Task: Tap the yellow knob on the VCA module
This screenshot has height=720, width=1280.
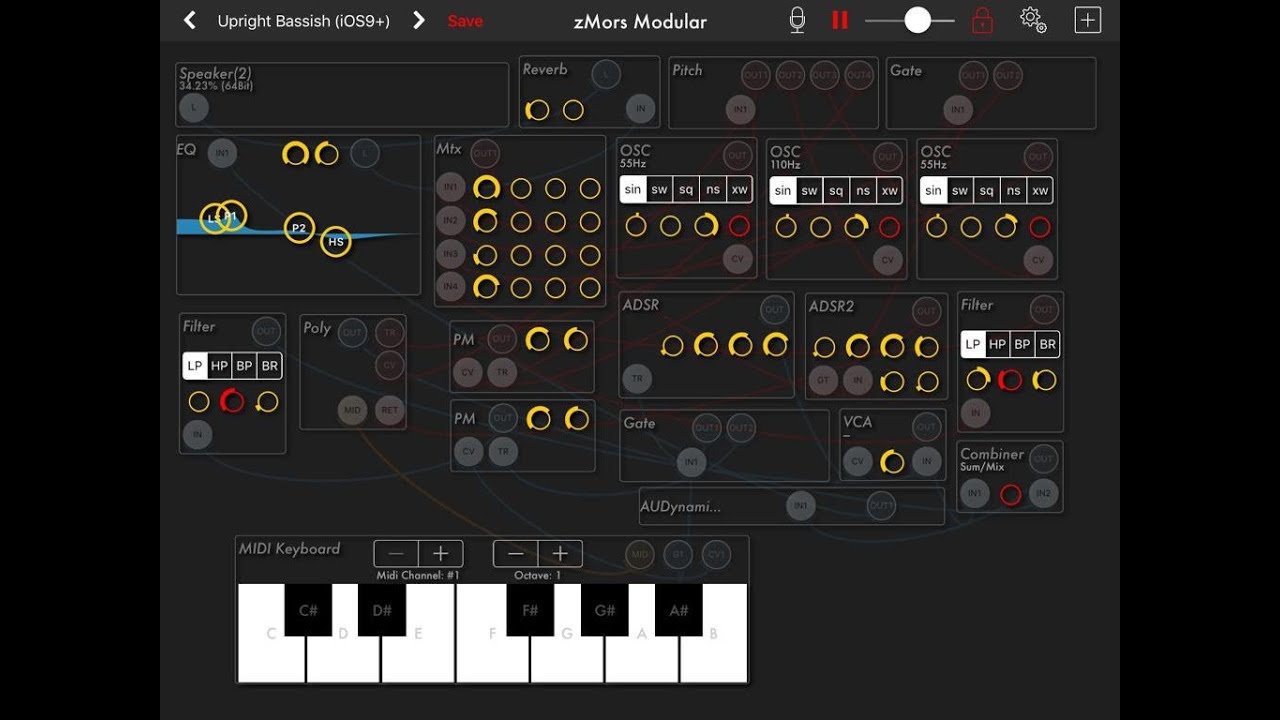Action: pos(892,462)
